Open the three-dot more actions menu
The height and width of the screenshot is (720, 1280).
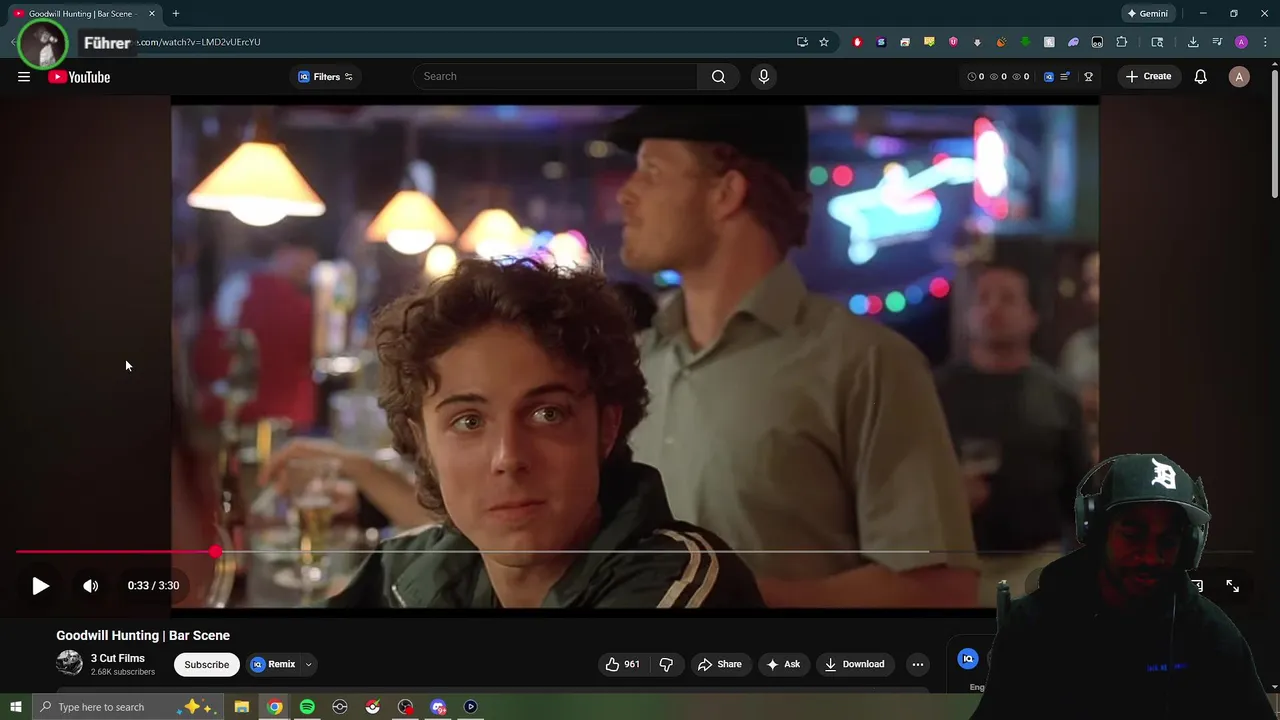tap(918, 664)
